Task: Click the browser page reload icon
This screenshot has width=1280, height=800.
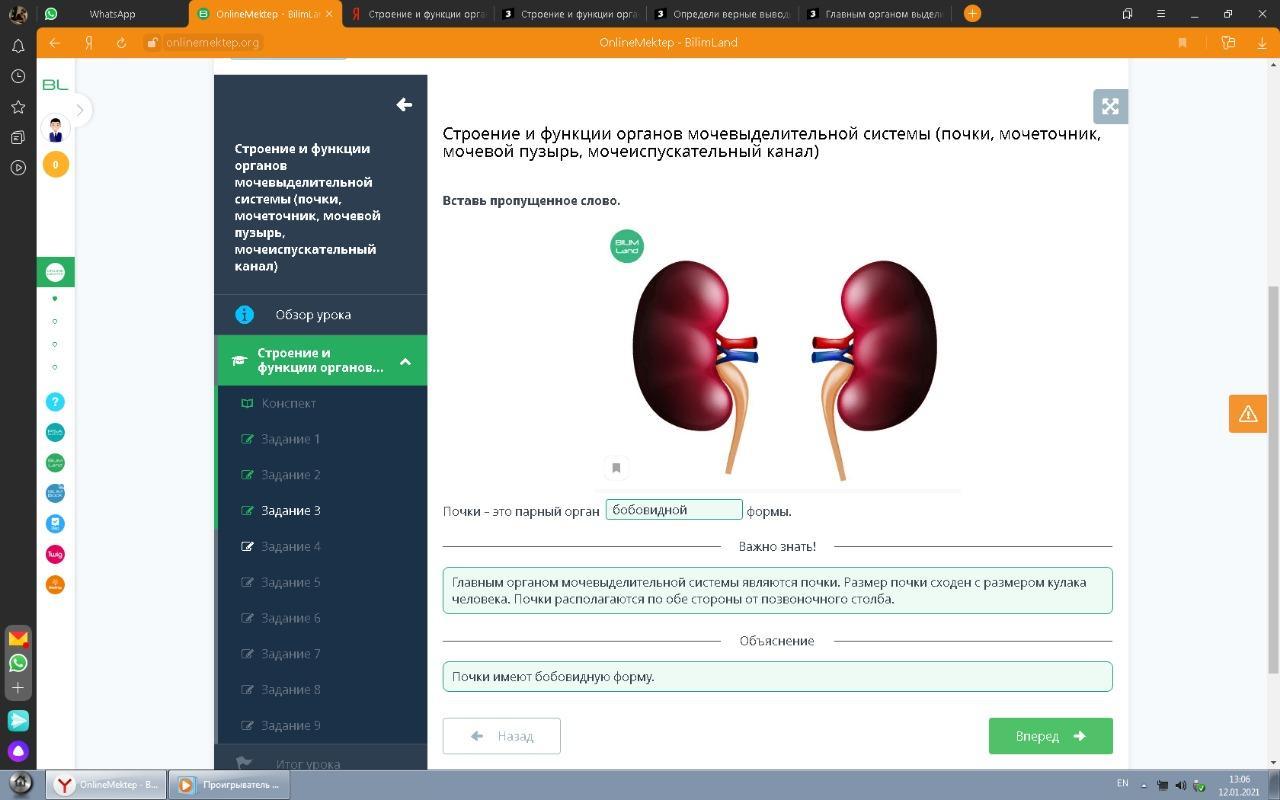Action: (121, 43)
